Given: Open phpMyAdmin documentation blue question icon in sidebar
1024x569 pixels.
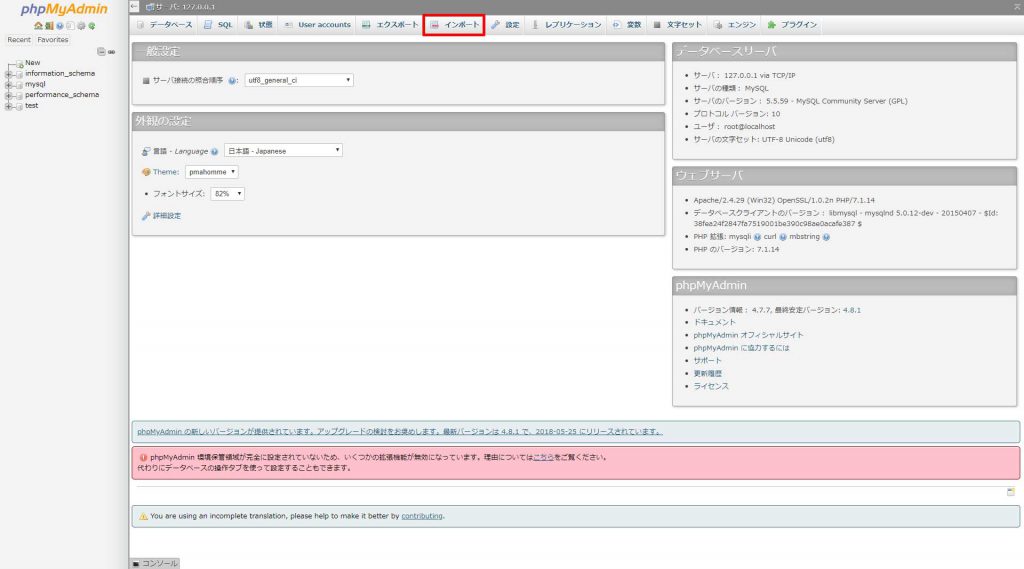Looking at the screenshot, I should click(59, 25).
